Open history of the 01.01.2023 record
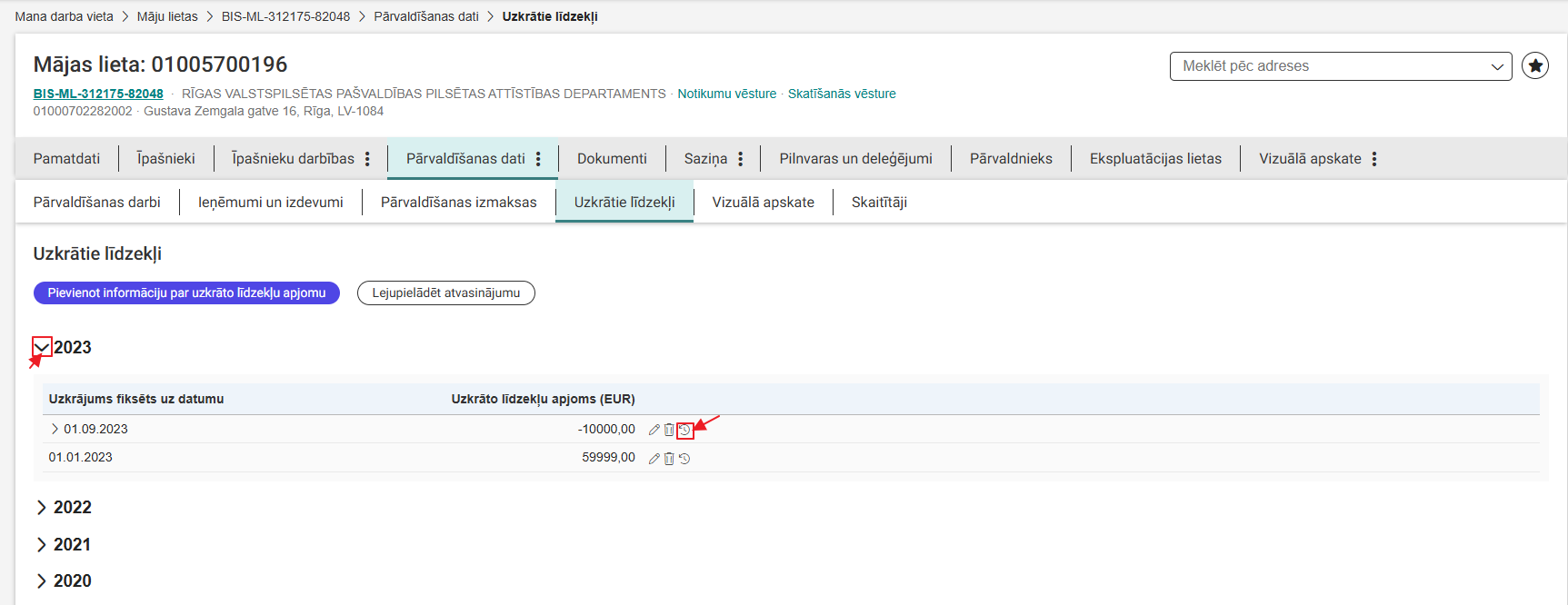The image size is (1568, 605). 684,459
